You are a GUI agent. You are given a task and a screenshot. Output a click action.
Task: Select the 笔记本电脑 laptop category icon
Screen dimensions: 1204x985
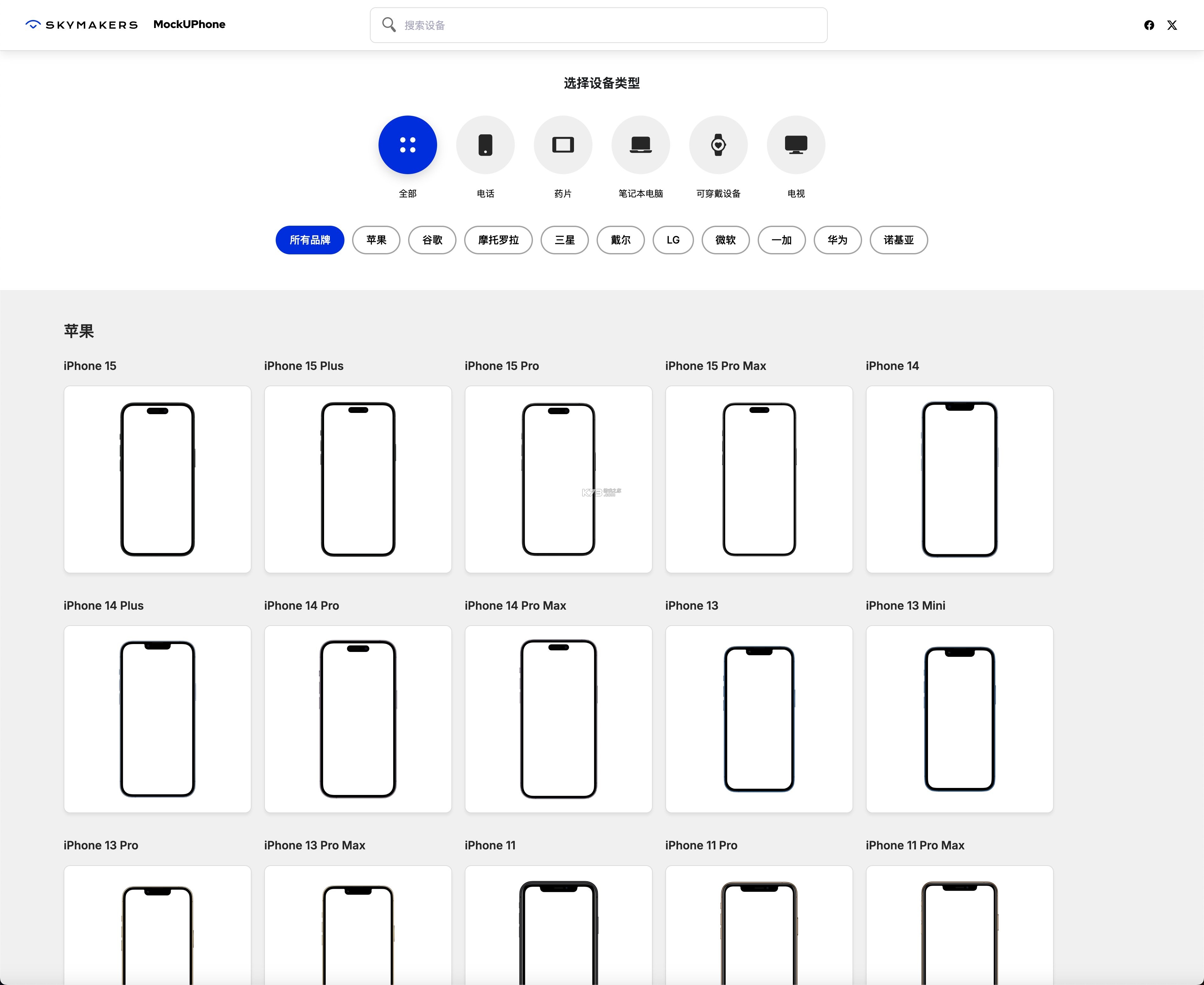click(x=641, y=145)
